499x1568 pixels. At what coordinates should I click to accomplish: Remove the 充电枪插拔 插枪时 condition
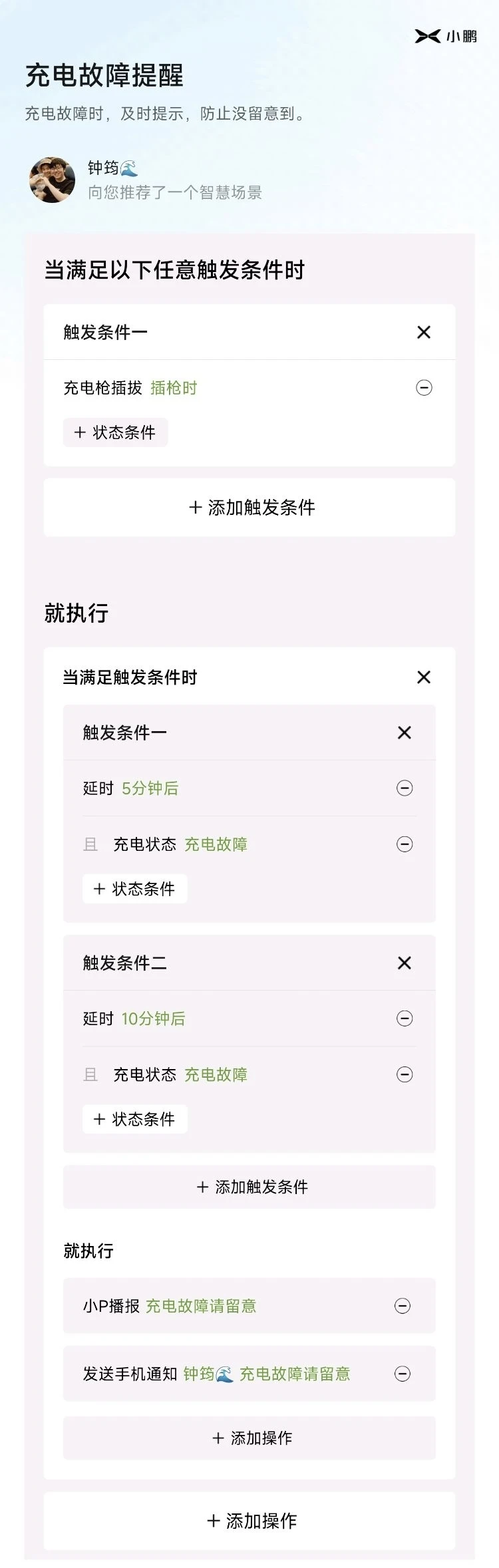[424, 388]
